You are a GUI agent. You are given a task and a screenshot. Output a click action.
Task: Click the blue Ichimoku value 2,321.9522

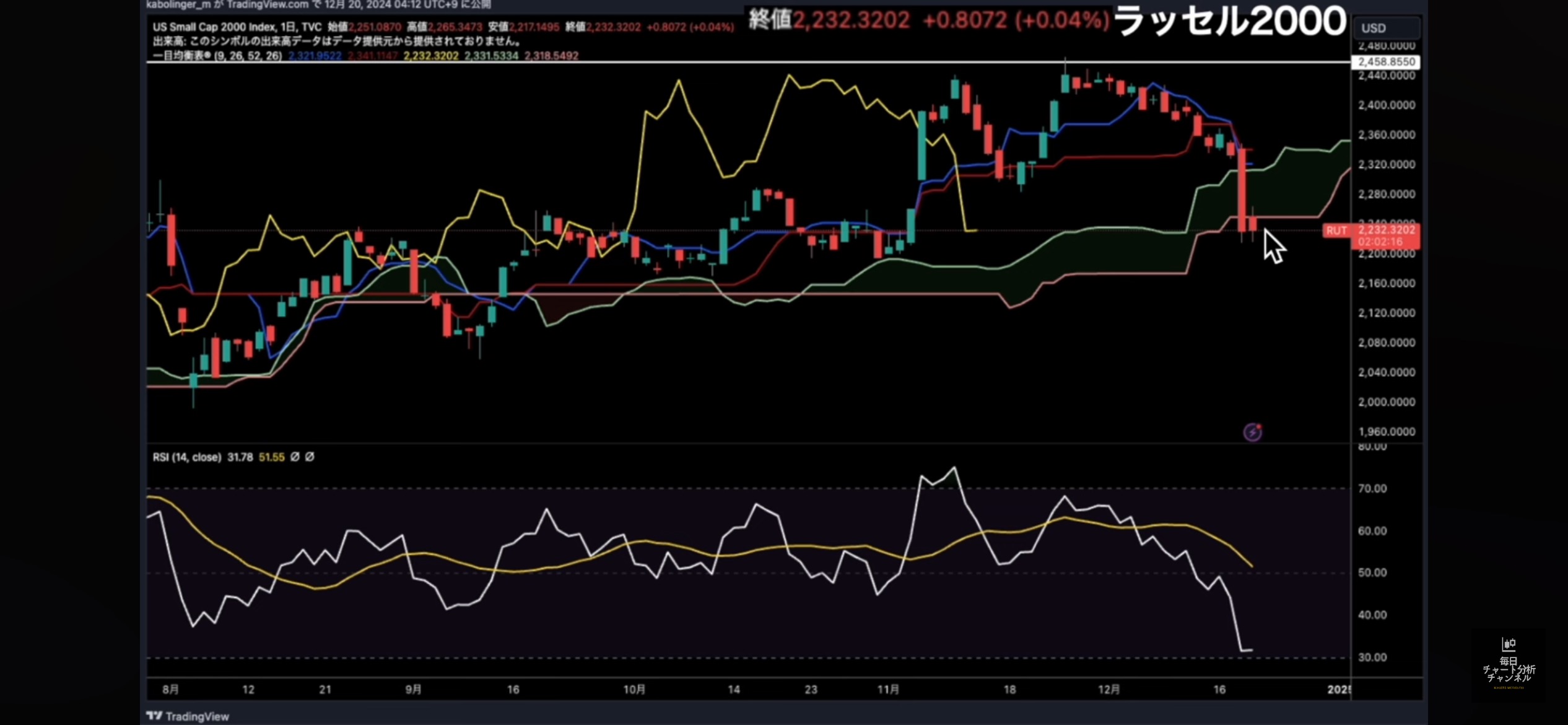(315, 56)
